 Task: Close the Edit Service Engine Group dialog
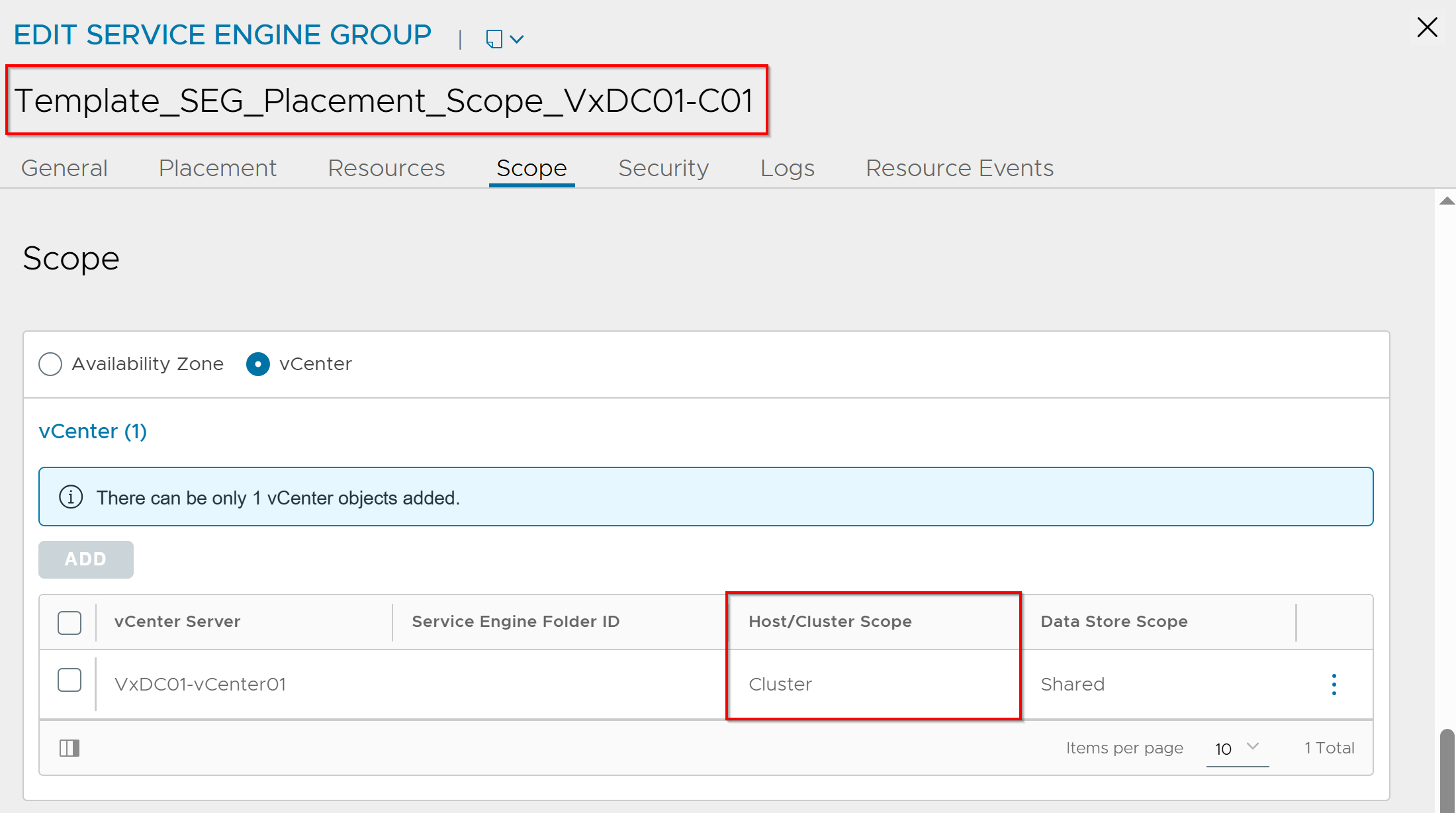1427,28
